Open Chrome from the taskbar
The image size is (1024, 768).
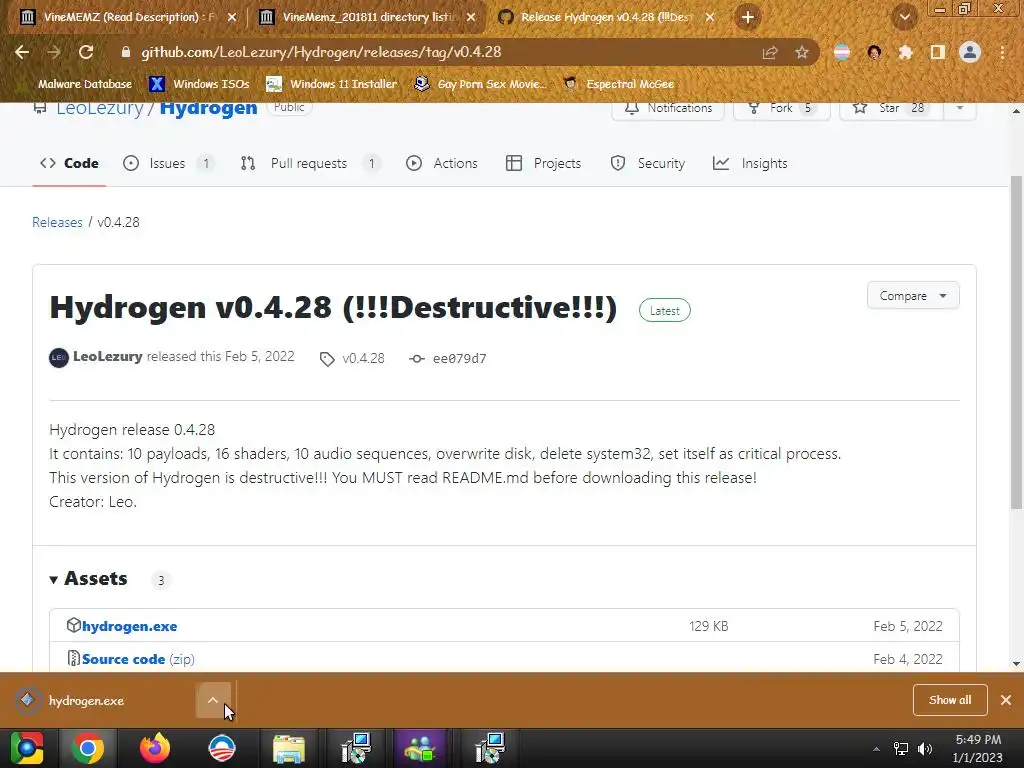(x=88, y=748)
